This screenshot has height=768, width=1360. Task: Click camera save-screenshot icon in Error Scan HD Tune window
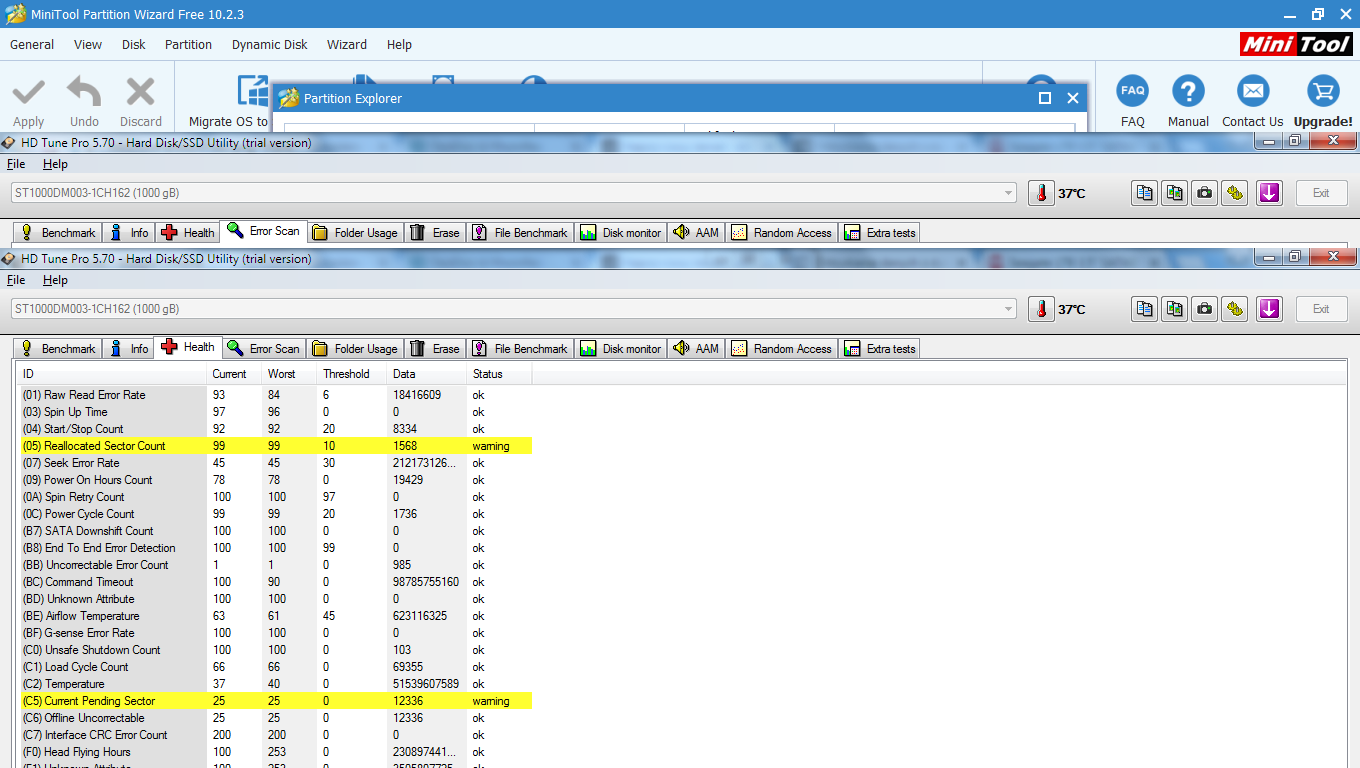coord(1205,193)
